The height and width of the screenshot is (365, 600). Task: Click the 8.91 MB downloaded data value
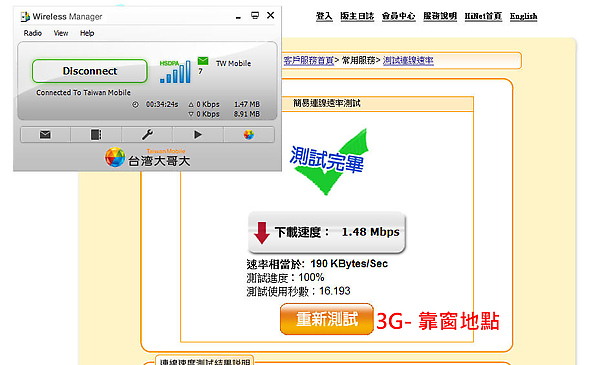(247, 114)
